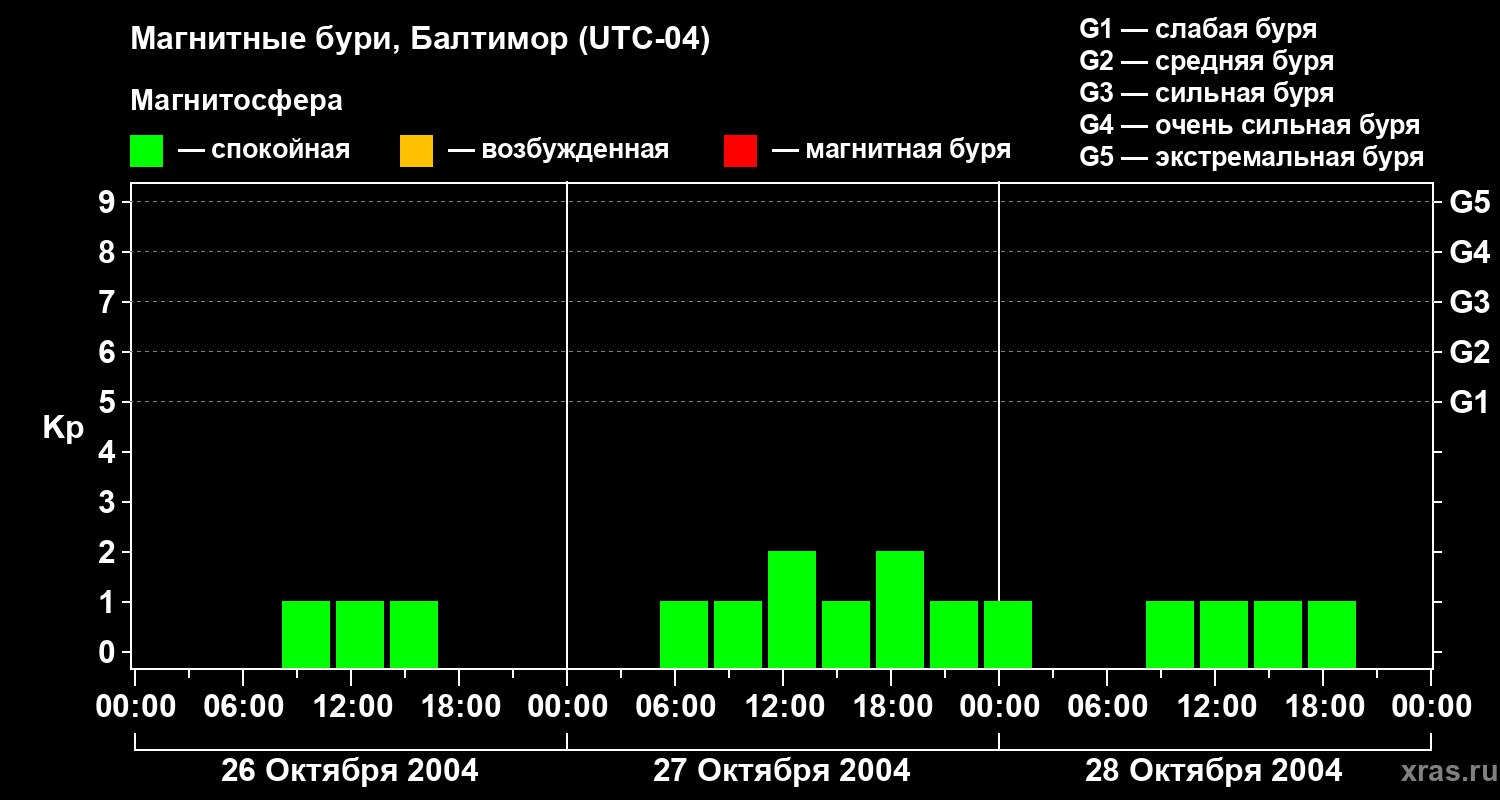Screen dimensions: 1500x800
Task: Click the '06:00' time label under 28 October
Action: click(1107, 706)
